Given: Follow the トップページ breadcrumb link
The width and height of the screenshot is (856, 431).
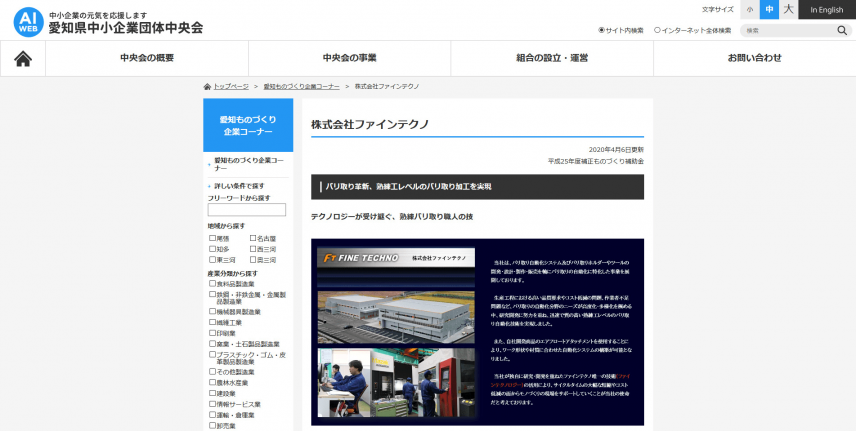Looking at the screenshot, I should tap(231, 87).
